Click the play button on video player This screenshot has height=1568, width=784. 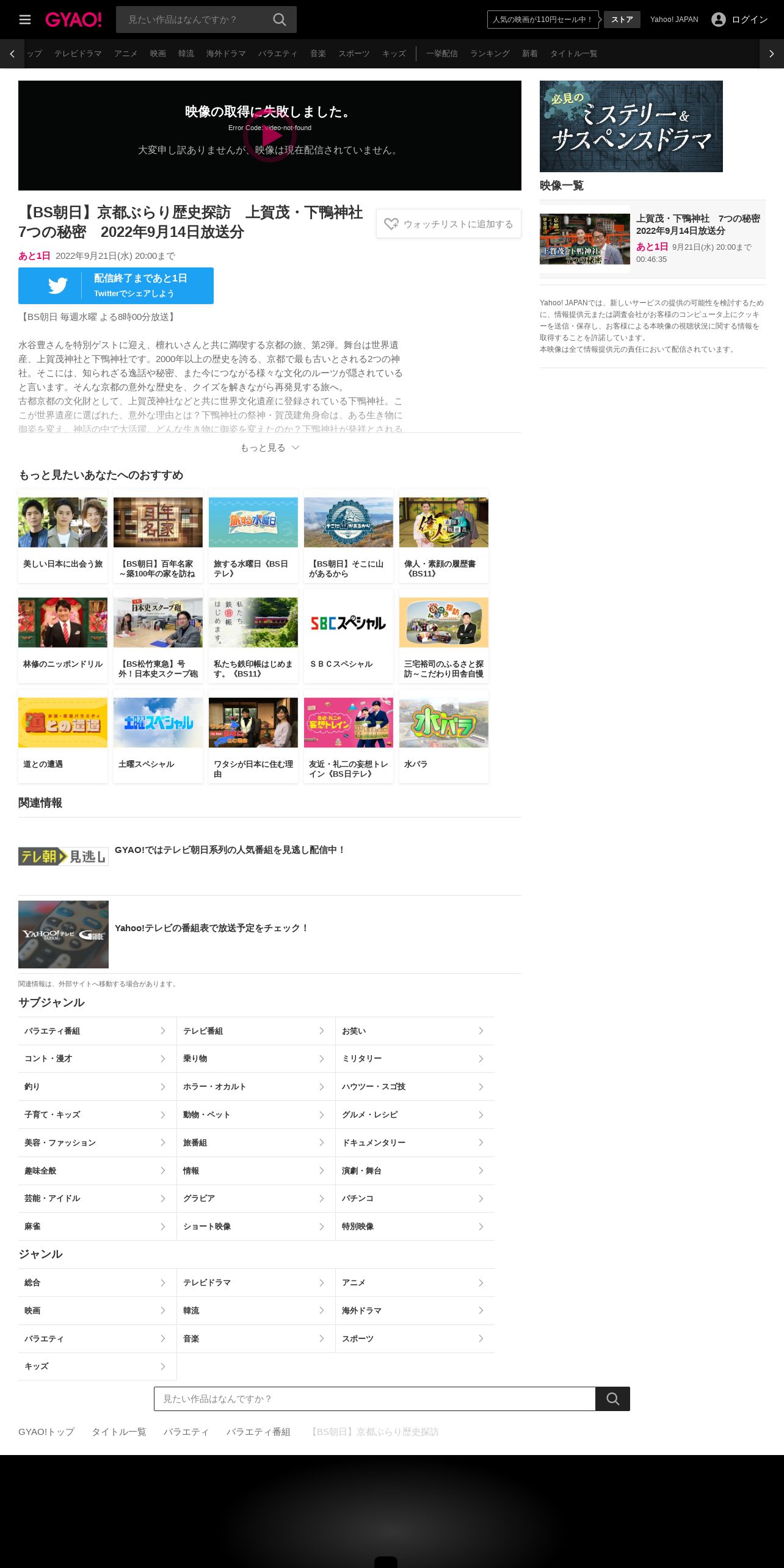tap(270, 136)
